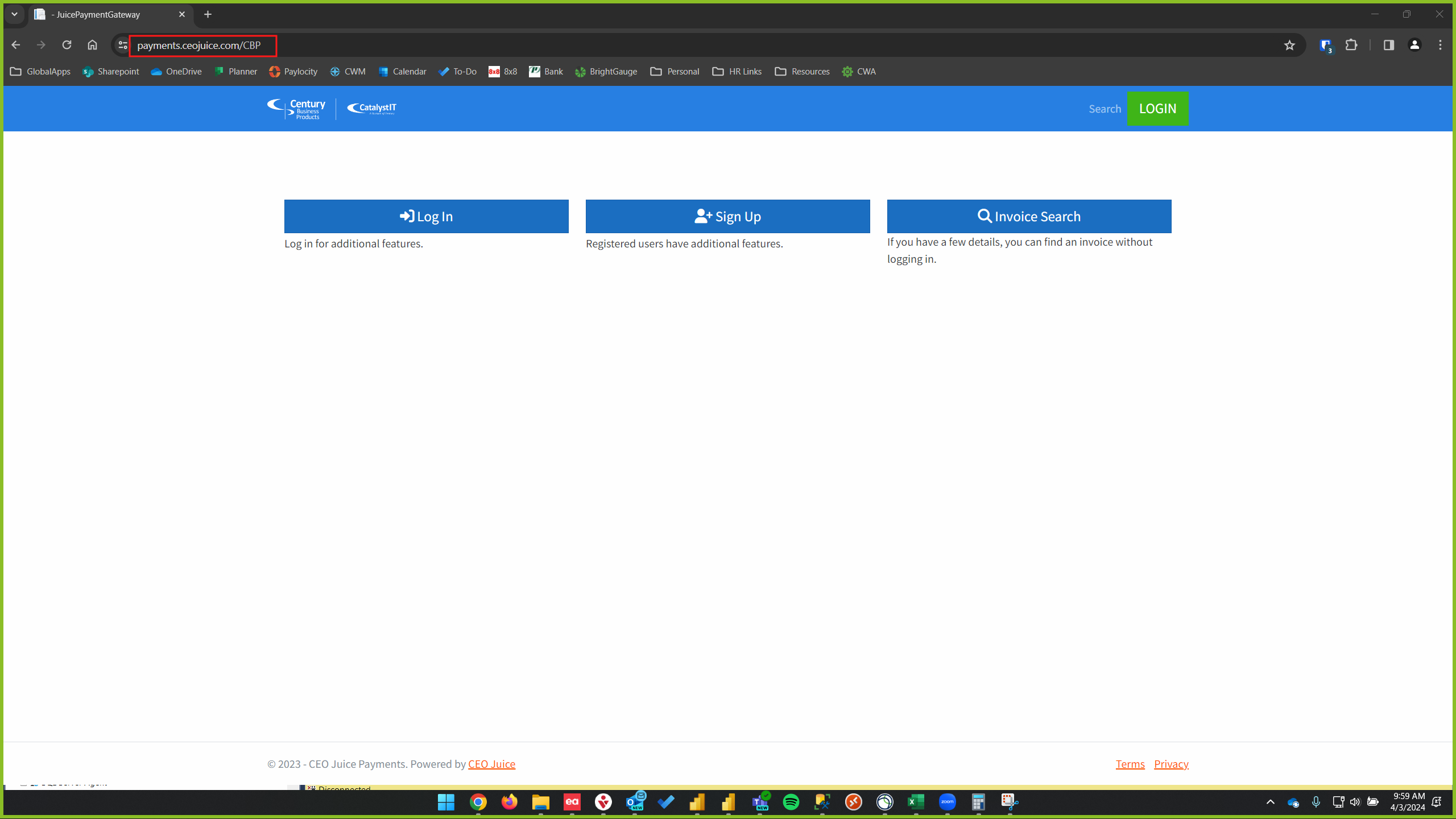Bookmark this page with star icon

coord(1289,45)
